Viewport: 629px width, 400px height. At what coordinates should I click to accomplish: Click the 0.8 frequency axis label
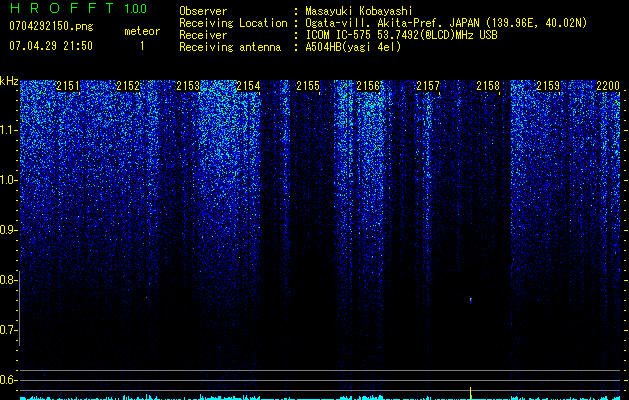point(8,280)
